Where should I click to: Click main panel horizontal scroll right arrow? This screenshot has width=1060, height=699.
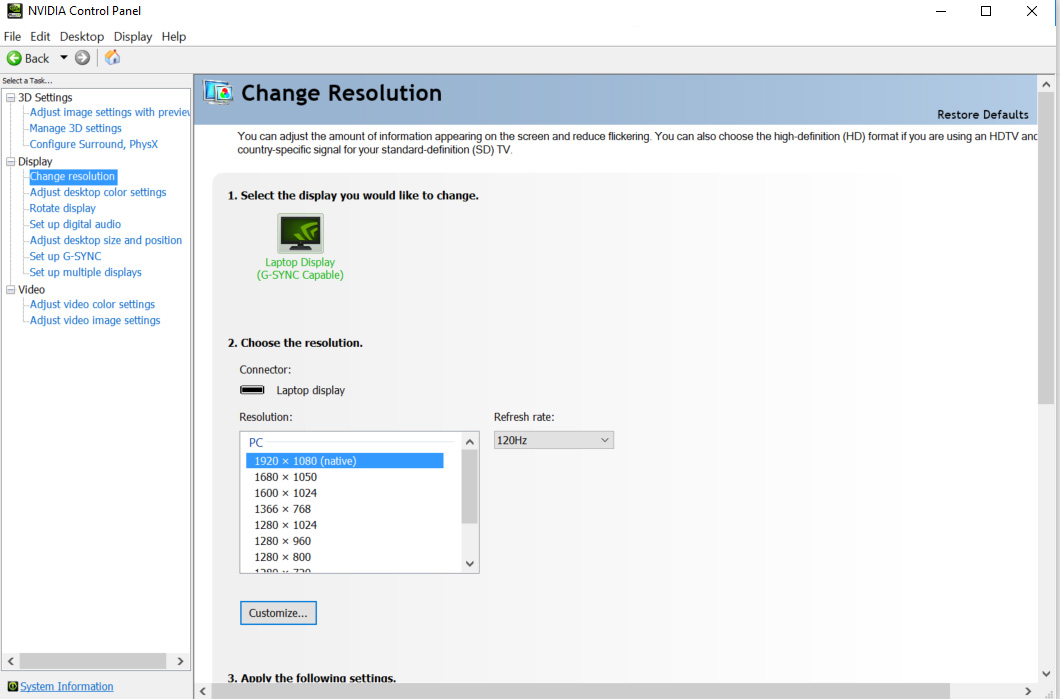tap(1028, 691)
